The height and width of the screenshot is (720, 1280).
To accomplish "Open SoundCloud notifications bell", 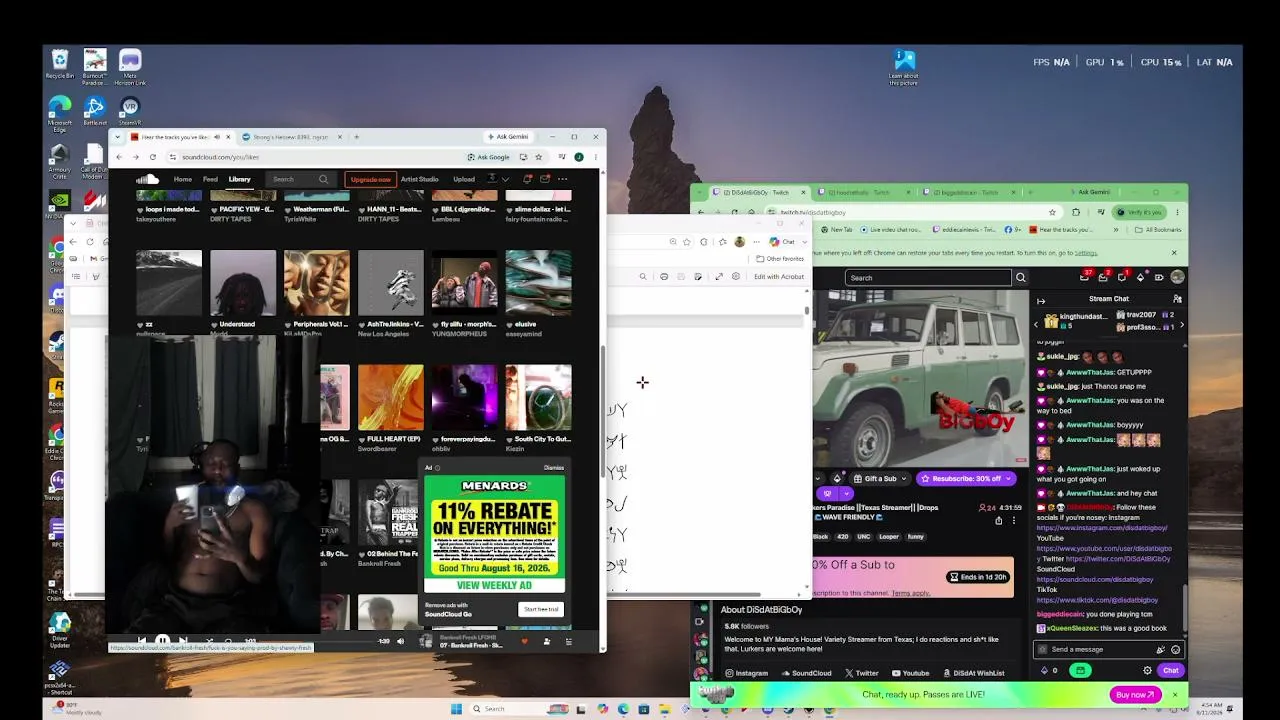I will point(527,179).
